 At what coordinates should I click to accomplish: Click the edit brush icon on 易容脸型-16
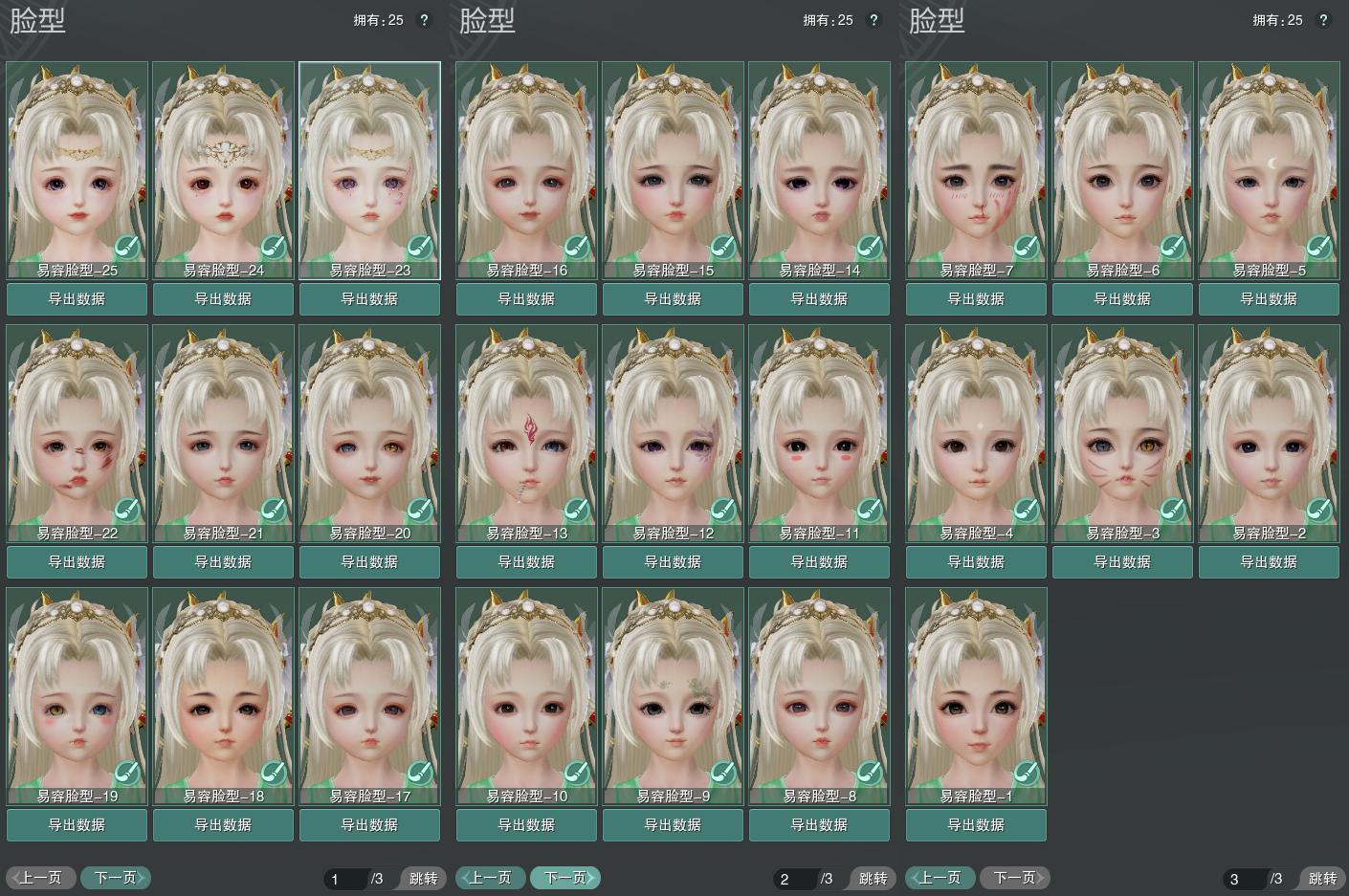[x=577, y=248]
